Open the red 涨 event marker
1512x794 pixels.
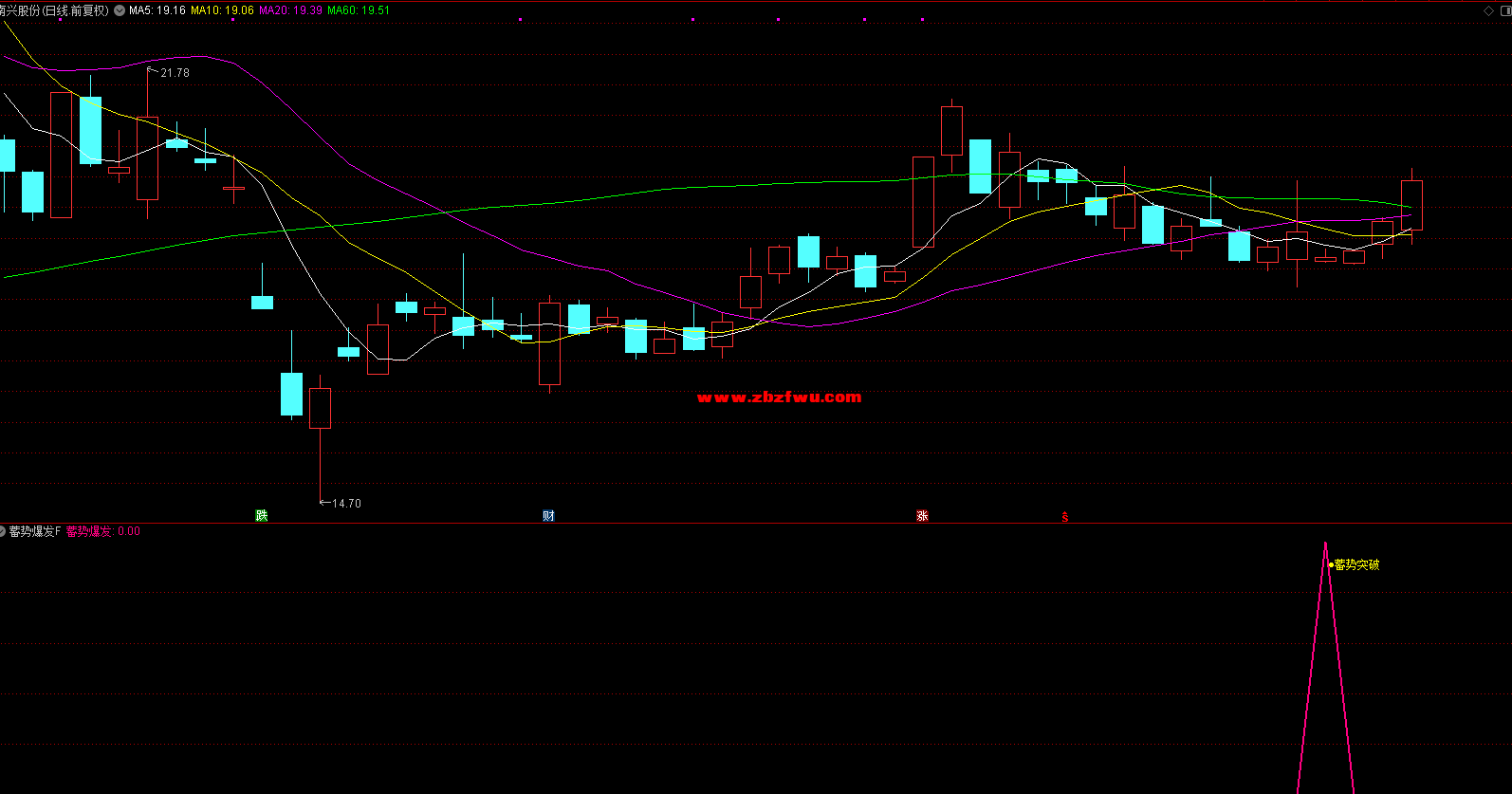pos(922,516)
